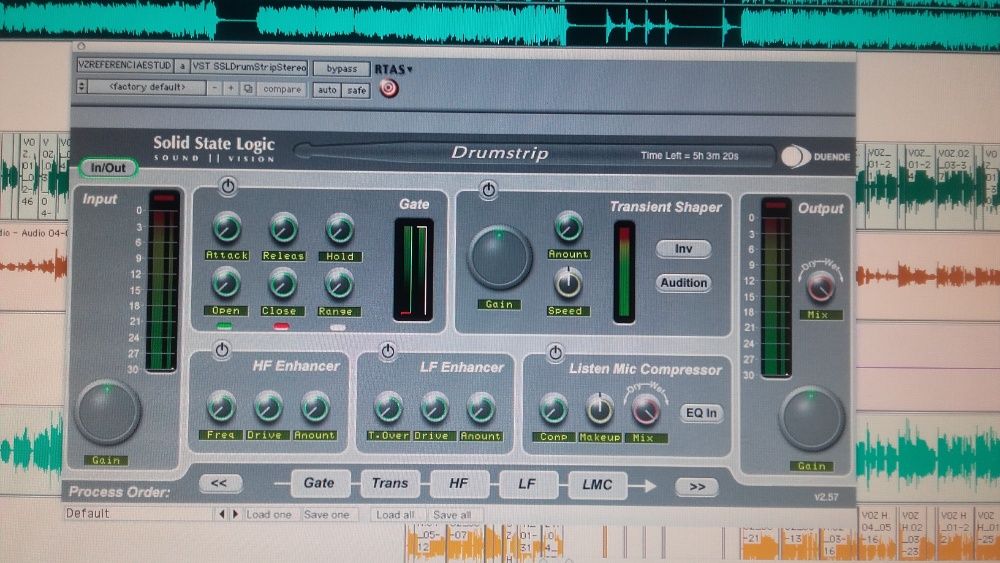
Task: Go to previous preset using left arrow
Action: click(222, 513)
